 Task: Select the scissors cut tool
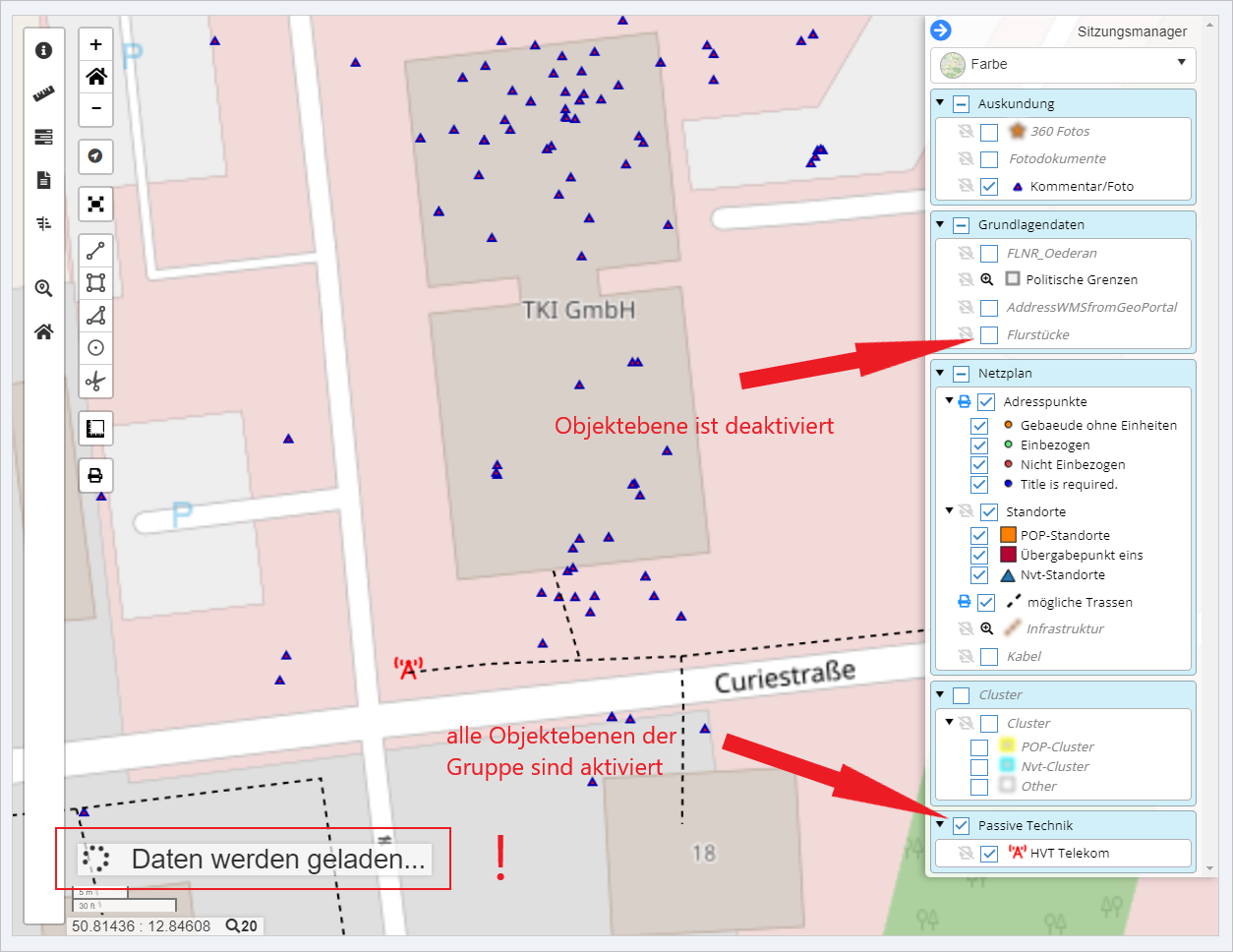coord(95,381)
